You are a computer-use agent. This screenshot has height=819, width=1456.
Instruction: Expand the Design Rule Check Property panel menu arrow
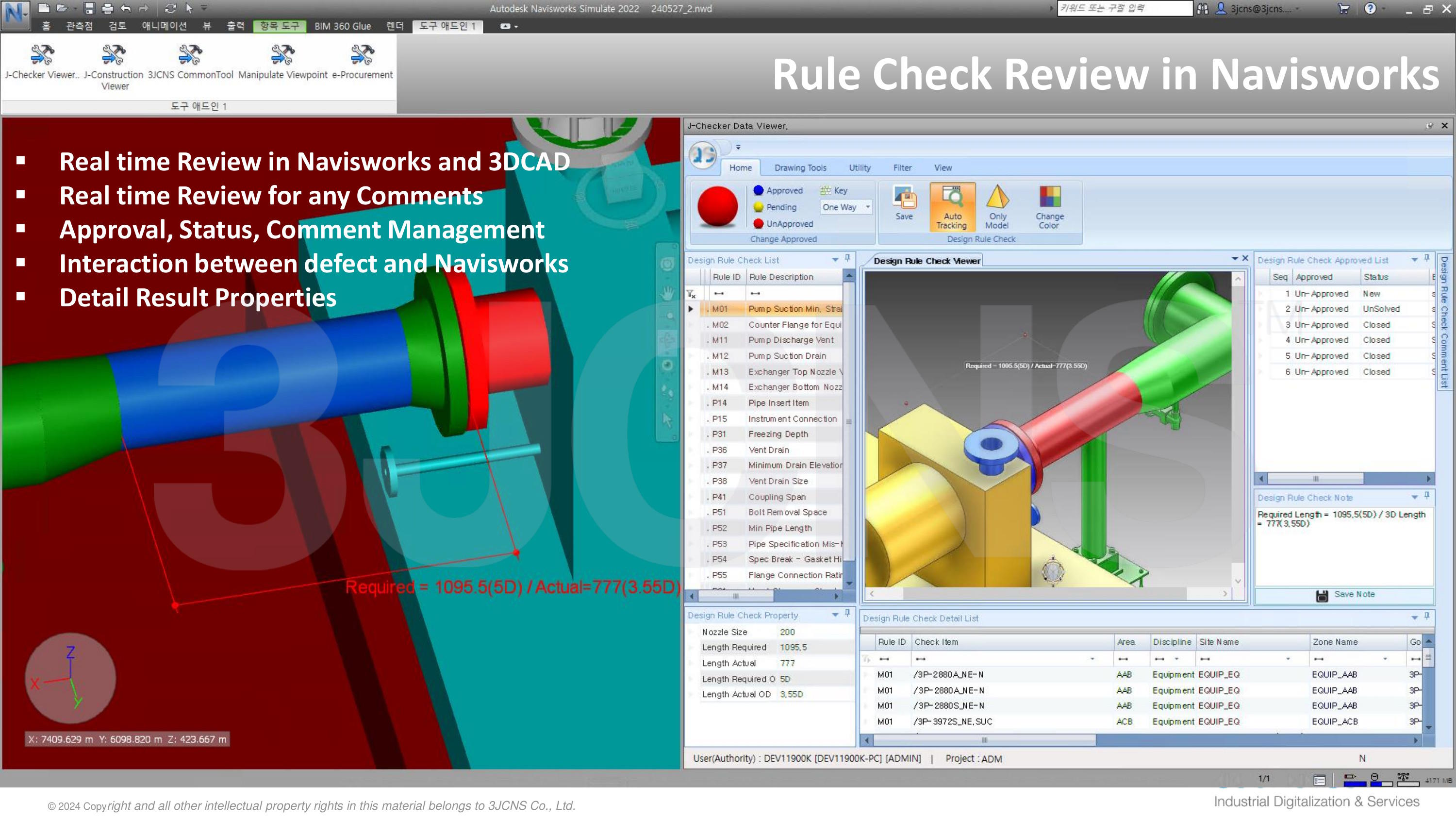coord(835,615)
